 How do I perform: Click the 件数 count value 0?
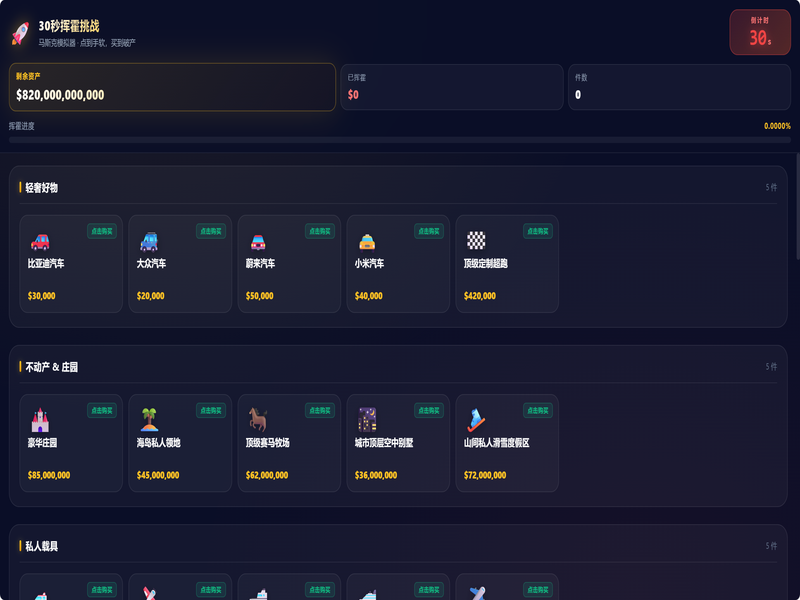pos(578,95)
